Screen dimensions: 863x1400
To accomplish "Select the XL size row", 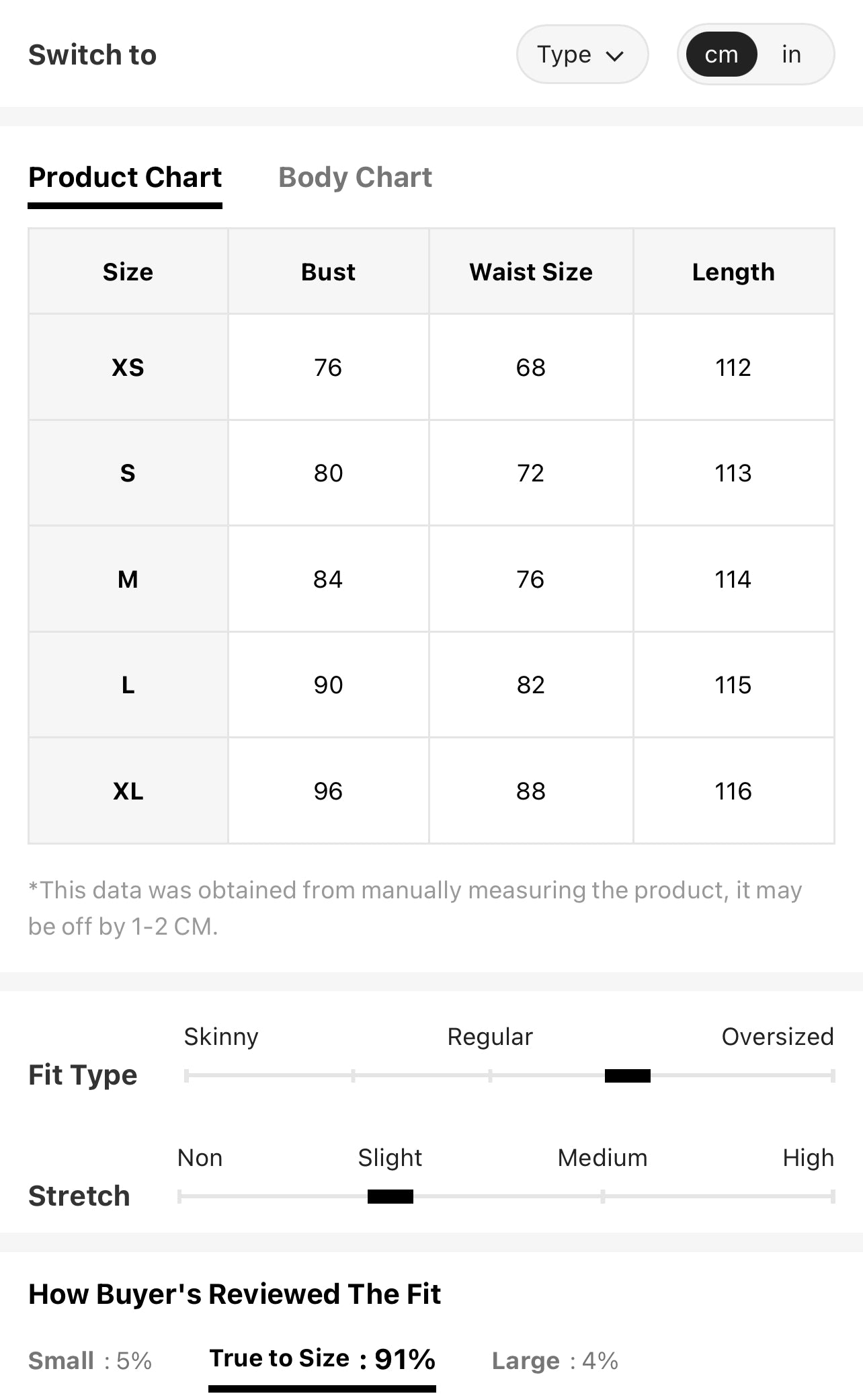I will 431,791.
